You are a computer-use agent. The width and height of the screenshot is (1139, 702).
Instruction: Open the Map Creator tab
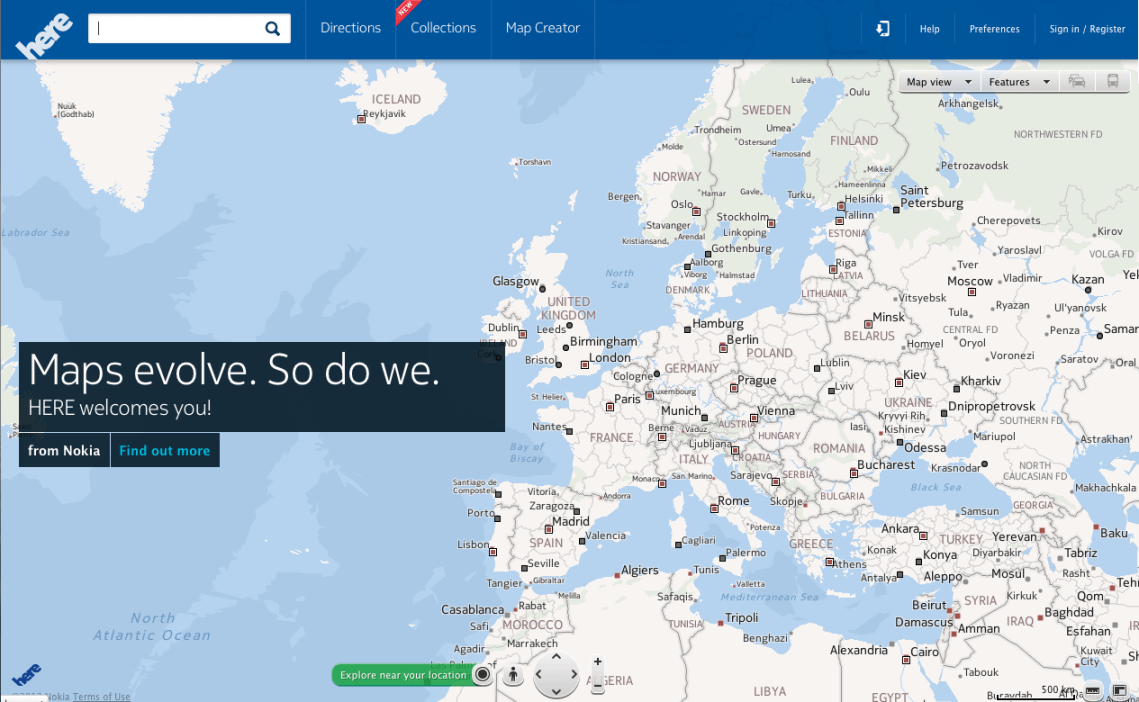coord(542,28)
